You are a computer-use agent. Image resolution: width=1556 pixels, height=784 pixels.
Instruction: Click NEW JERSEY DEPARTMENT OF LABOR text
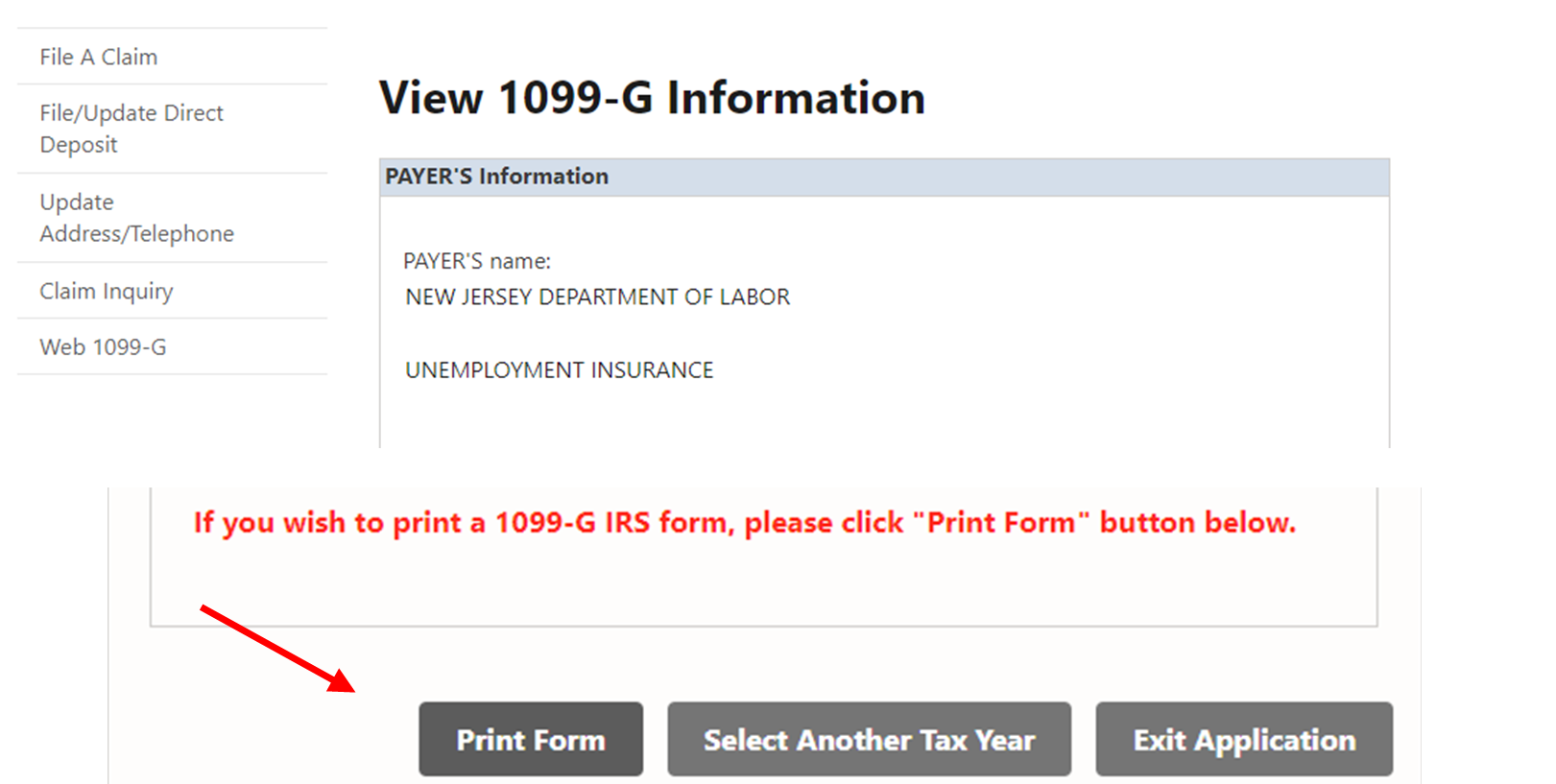point(597,297)
